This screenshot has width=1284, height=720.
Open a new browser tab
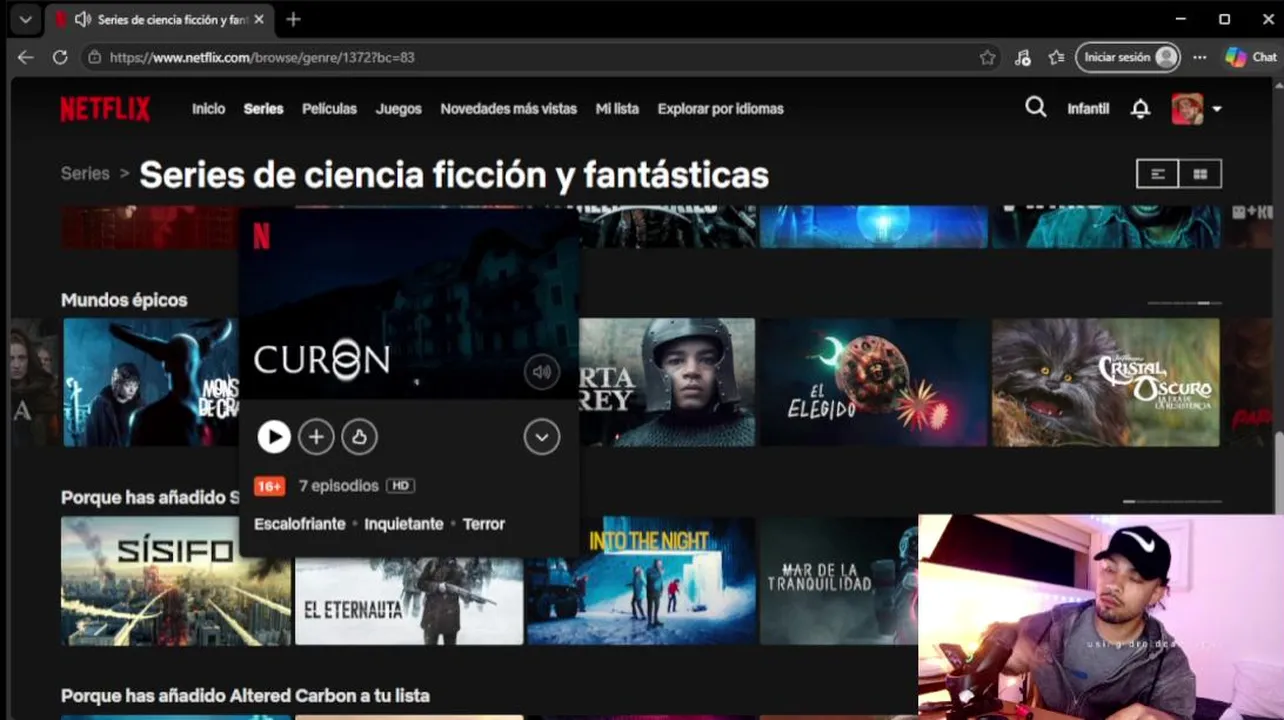293,19
